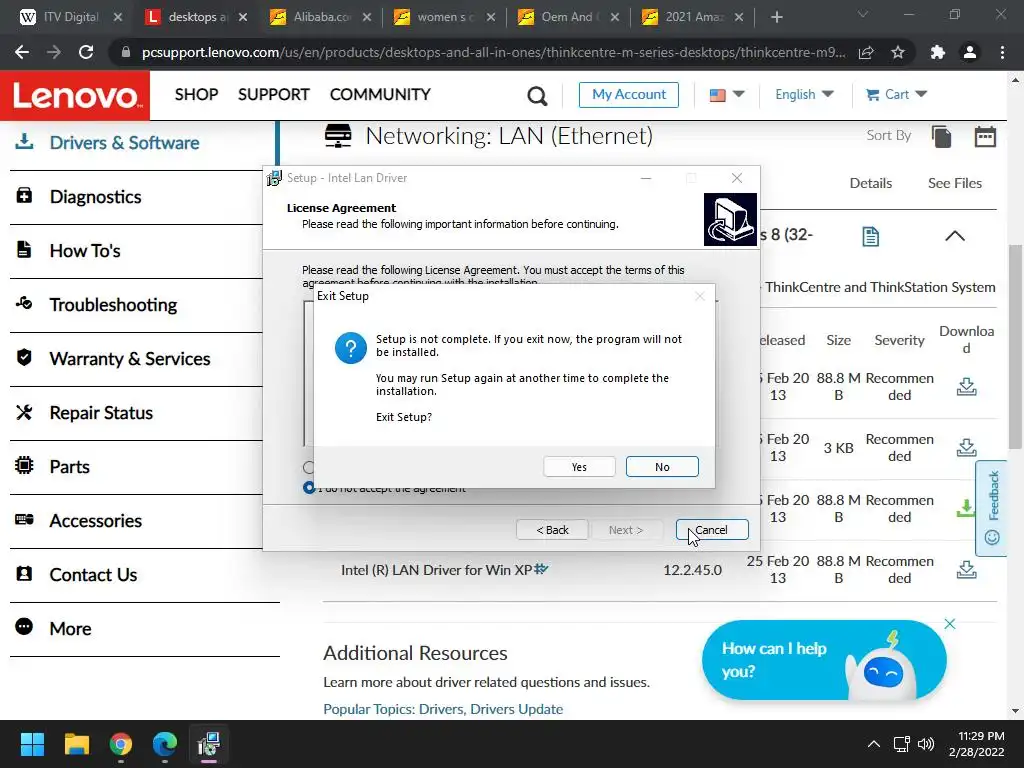Click Details link
Viewport: 1024px width, 768px height.
click(871, 184)
